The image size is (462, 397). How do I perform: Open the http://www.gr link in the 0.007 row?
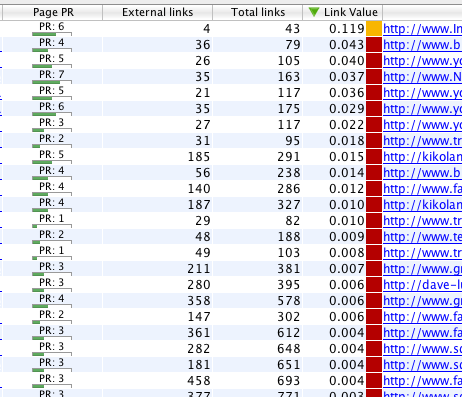[x=422, y=269]
